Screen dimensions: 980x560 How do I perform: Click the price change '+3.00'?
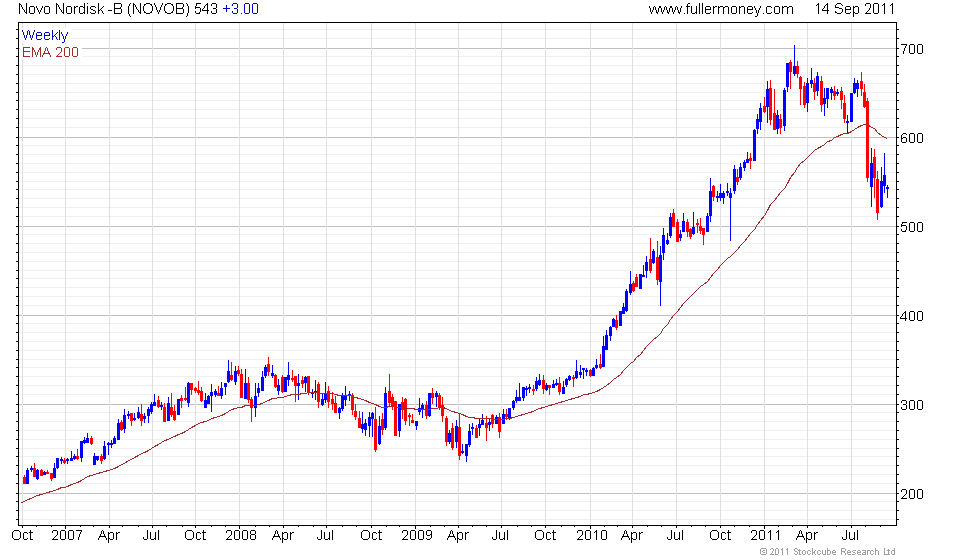pyautogui.click(x=241, y=9)
